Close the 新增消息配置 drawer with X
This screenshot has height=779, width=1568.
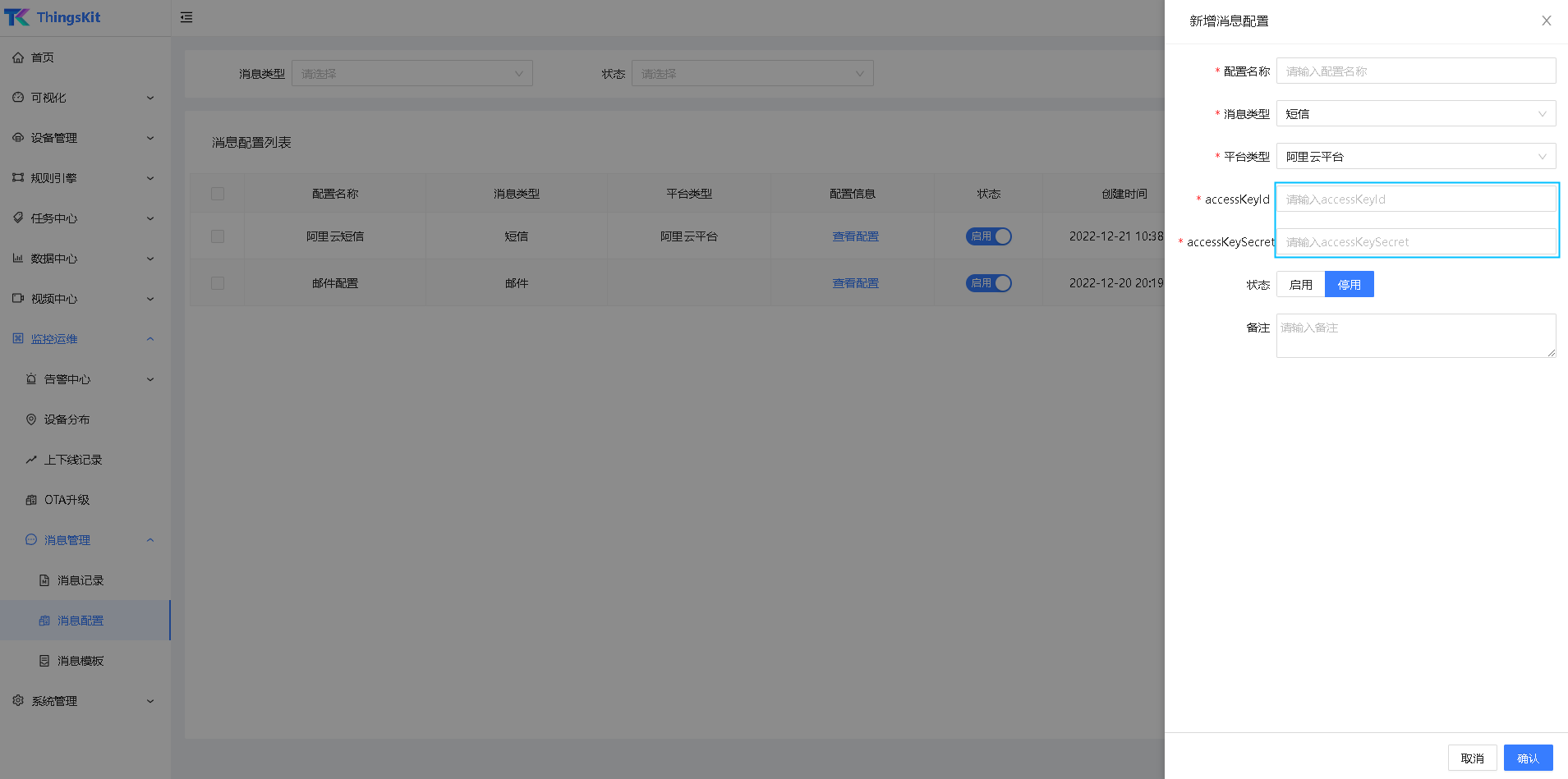pos(1546,21)
